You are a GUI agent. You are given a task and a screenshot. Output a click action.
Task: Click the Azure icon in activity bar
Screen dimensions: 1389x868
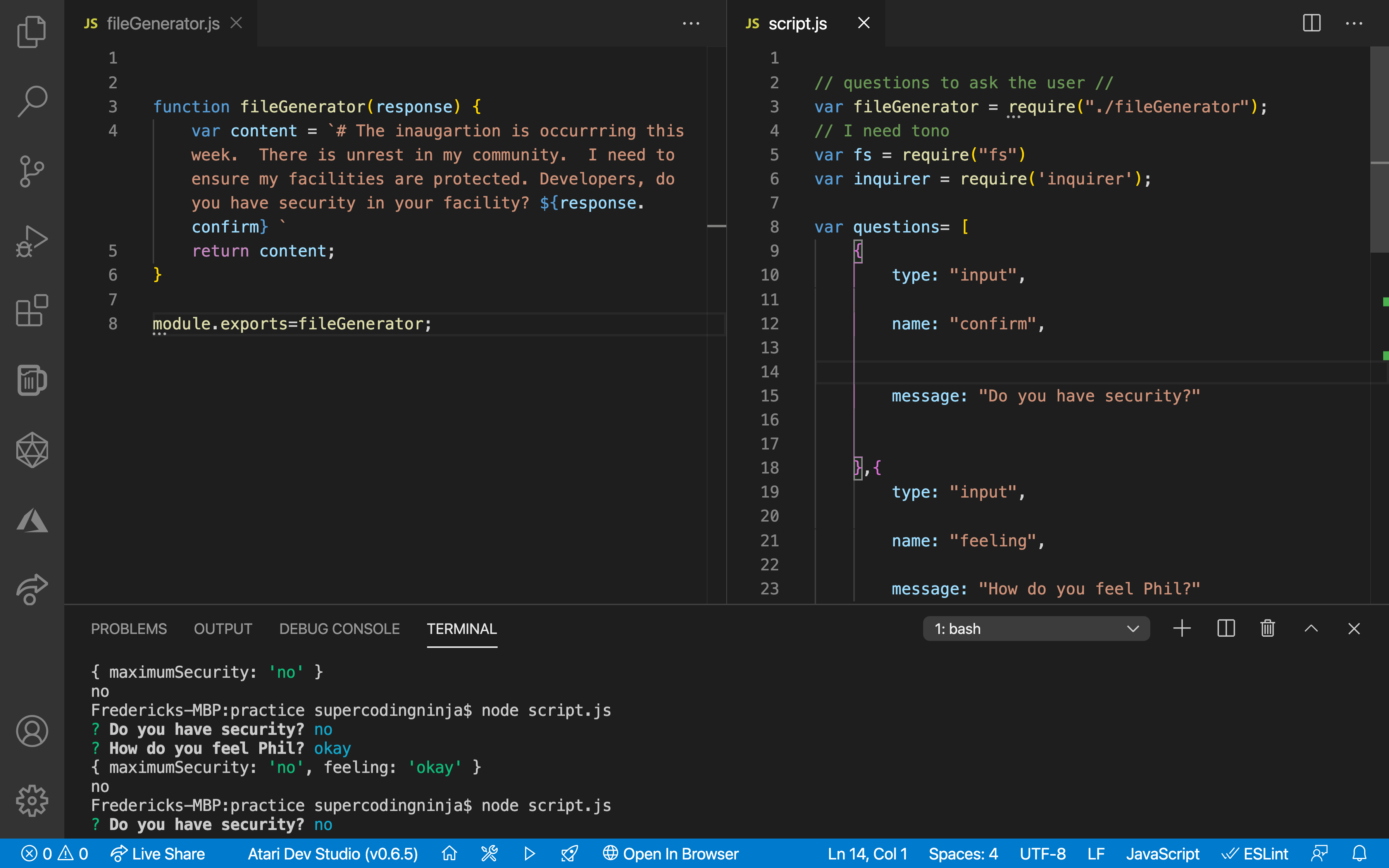[x=31, y=521]
